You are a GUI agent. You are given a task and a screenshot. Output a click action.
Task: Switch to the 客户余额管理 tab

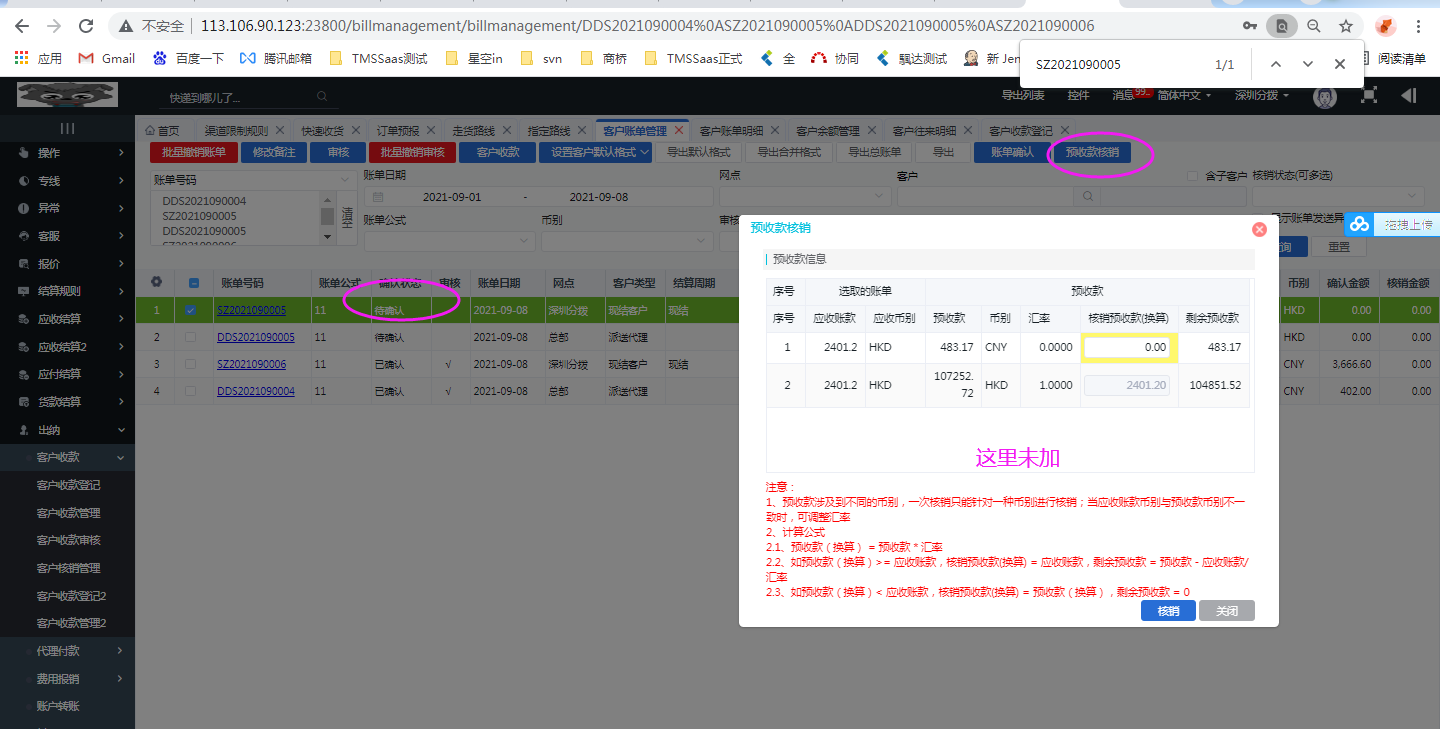pos(827,131)
